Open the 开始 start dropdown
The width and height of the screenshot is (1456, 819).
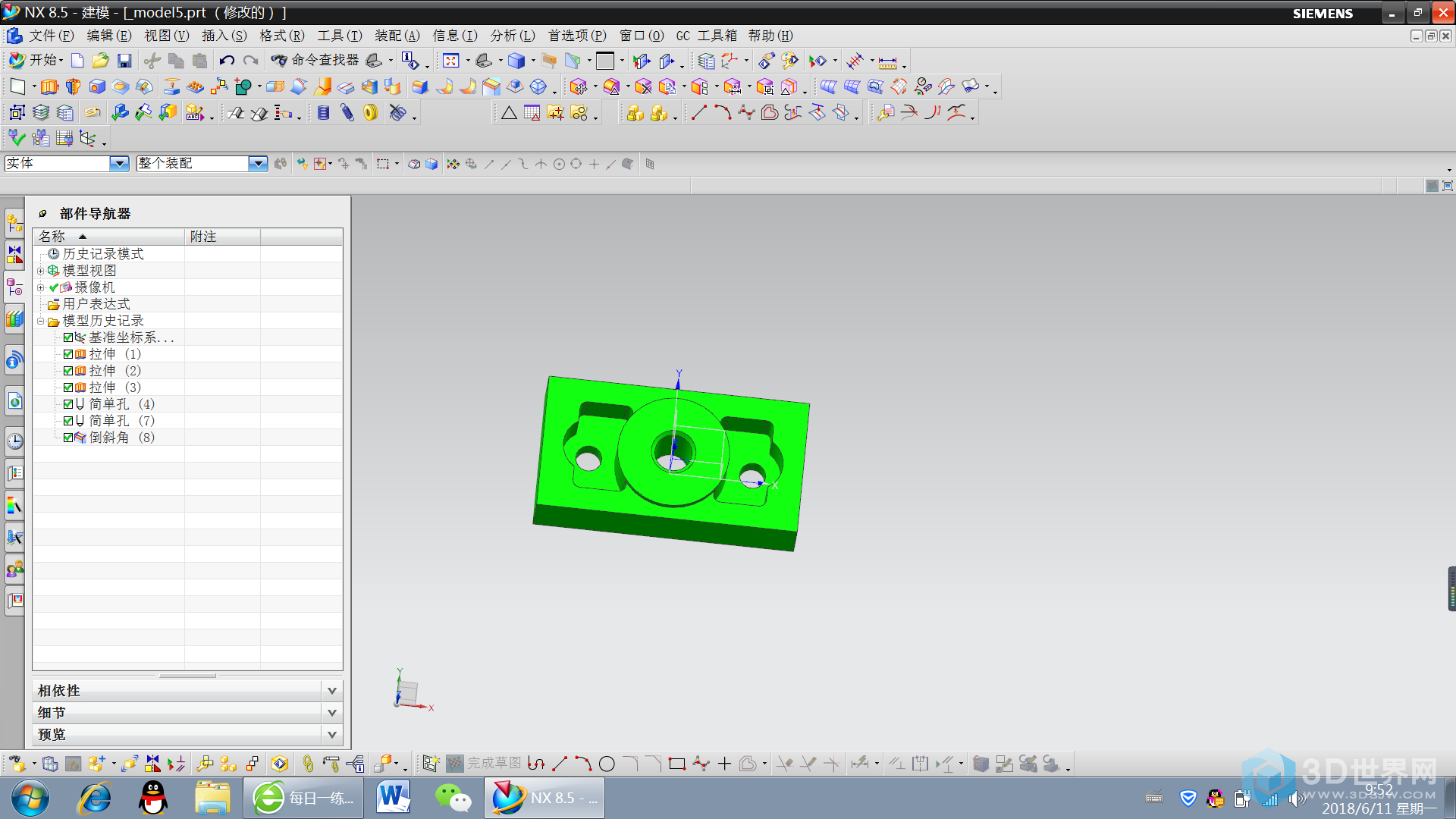36,60
